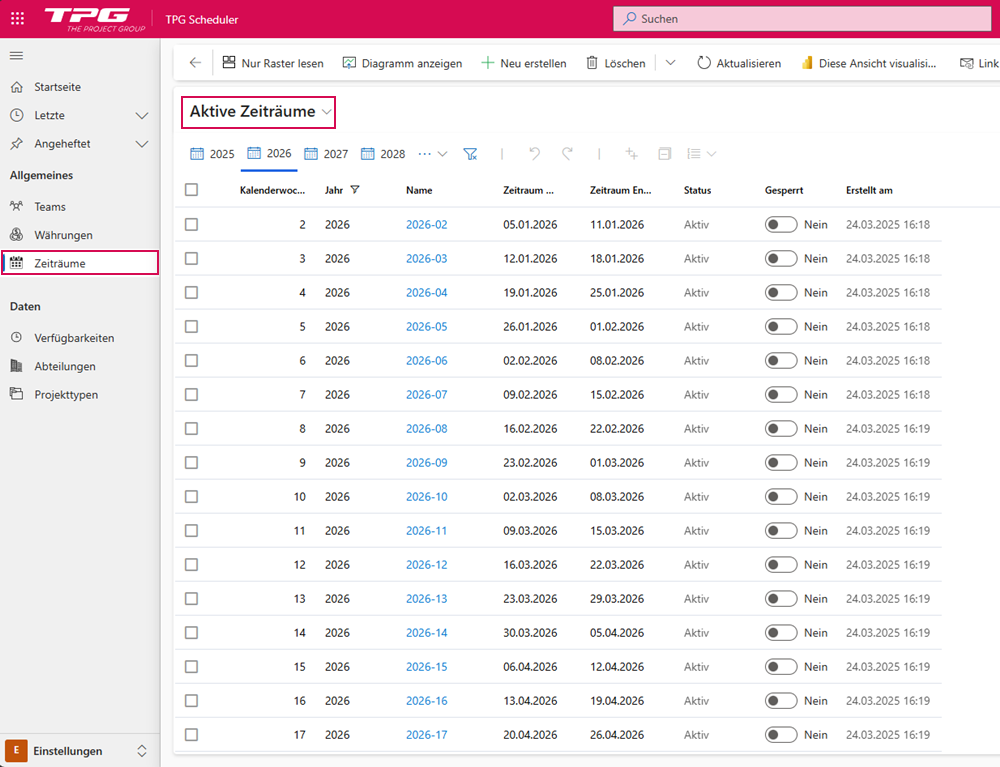This screenshot has width=1000, height=767.
Task: Check the box for row 2026-05
Action: (x=192, y=327)
